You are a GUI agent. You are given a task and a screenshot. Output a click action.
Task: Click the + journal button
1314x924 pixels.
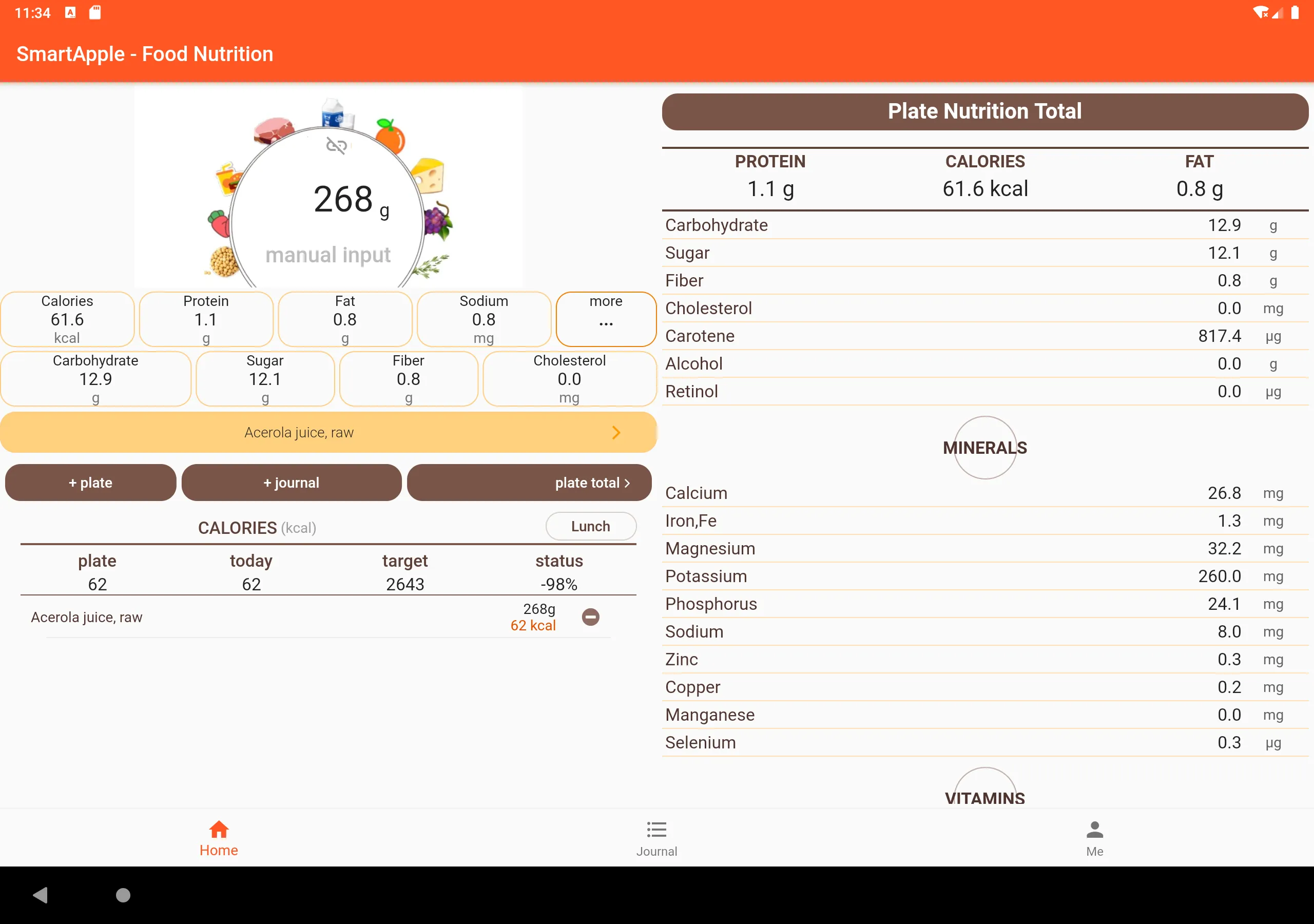[x=290, y=482]
